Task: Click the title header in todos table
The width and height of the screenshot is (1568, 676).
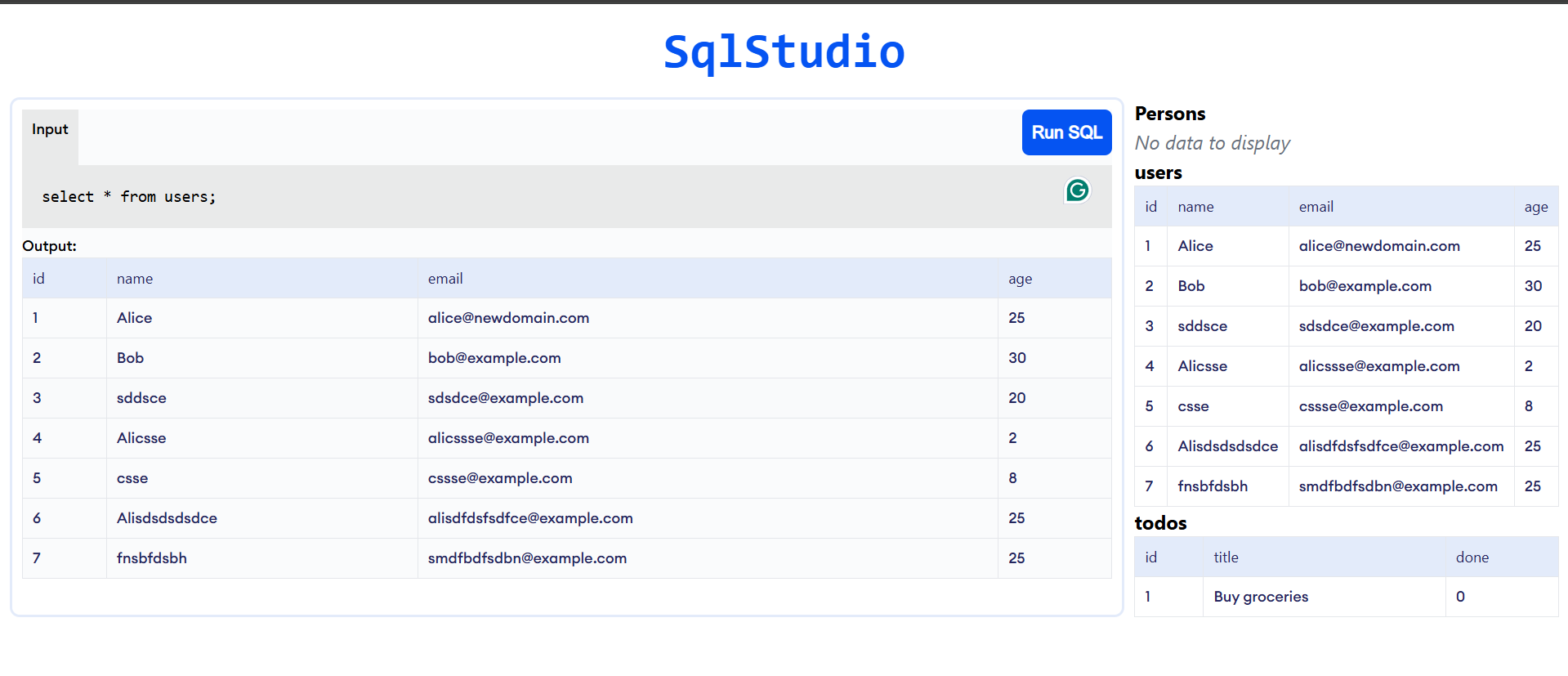Action: (1325, 557)
